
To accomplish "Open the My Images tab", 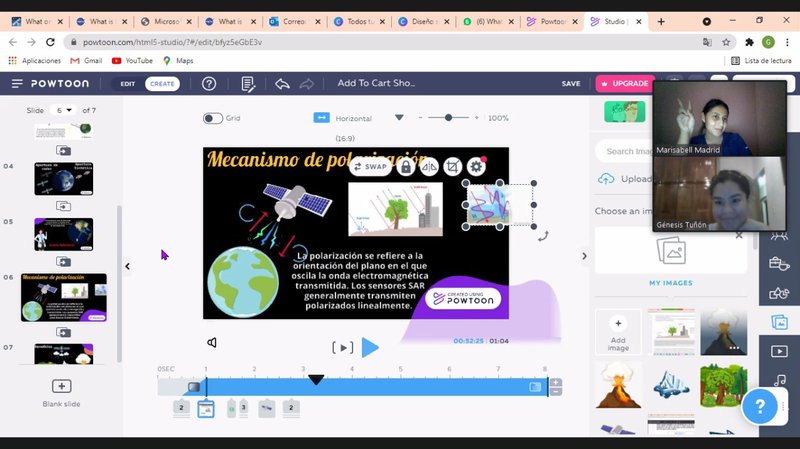I will click(x=670, y=283).
